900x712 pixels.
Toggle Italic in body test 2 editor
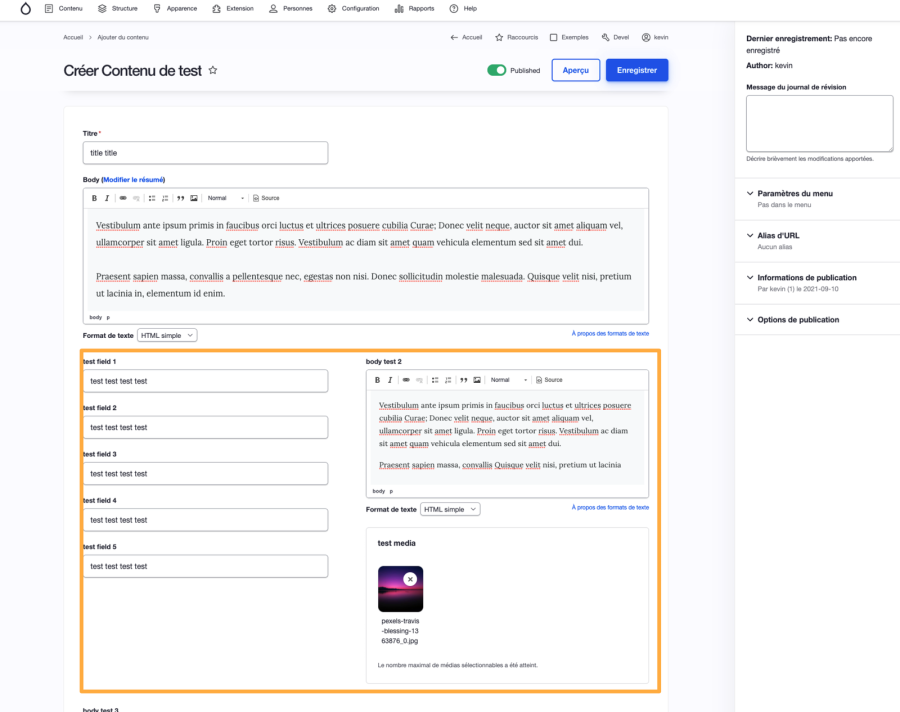tap(390, 380)
